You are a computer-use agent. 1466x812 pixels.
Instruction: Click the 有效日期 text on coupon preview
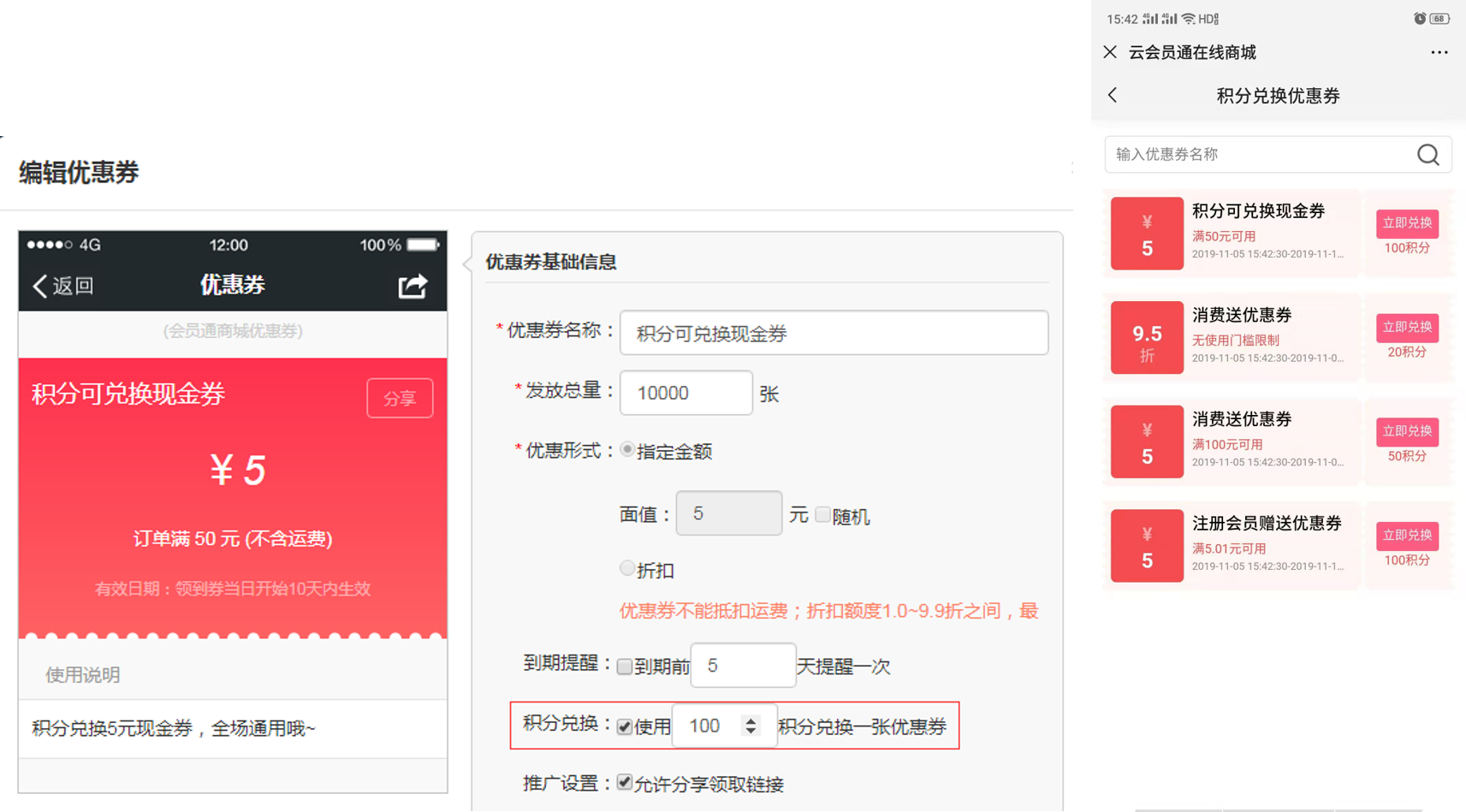coord(233,589)
